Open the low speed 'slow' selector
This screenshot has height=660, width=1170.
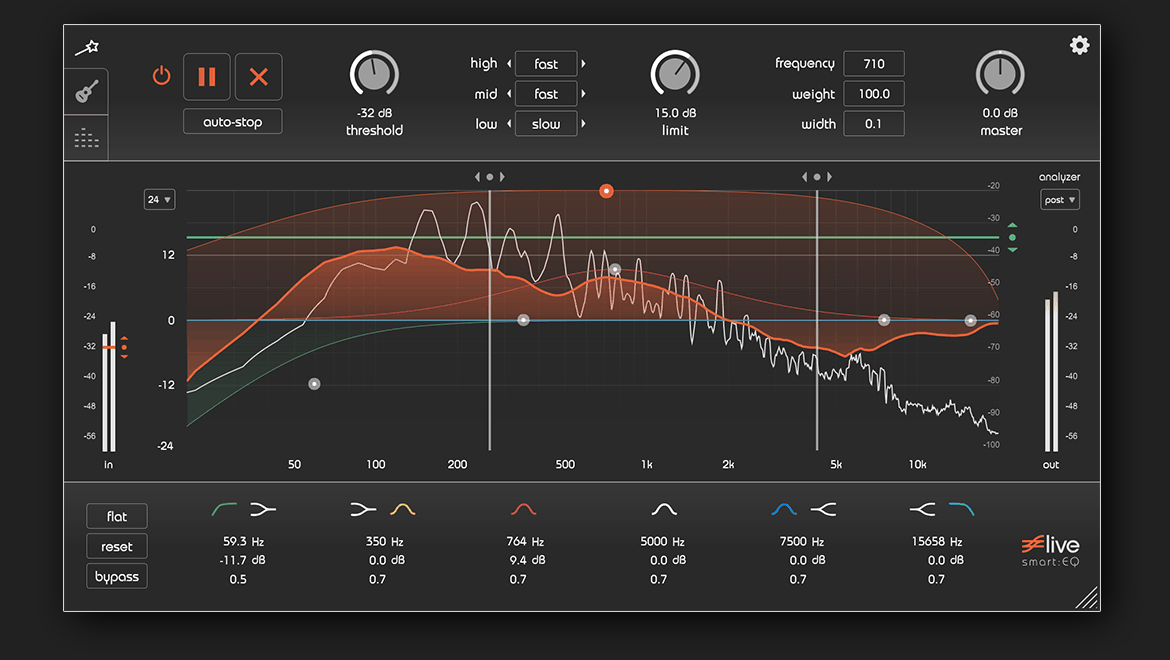coord(546,124)
